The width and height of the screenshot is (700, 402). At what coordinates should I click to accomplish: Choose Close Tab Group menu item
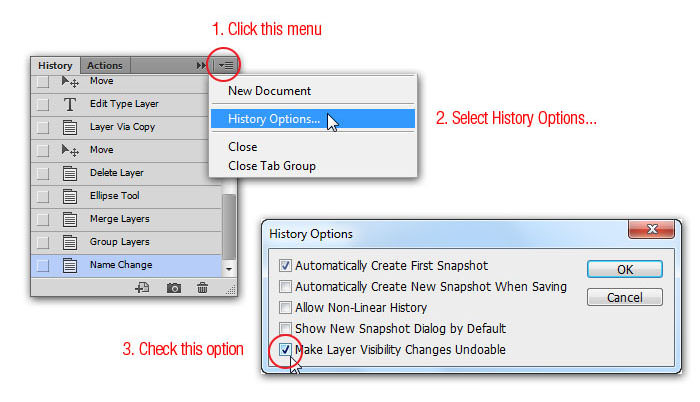[x=271, y=165]
